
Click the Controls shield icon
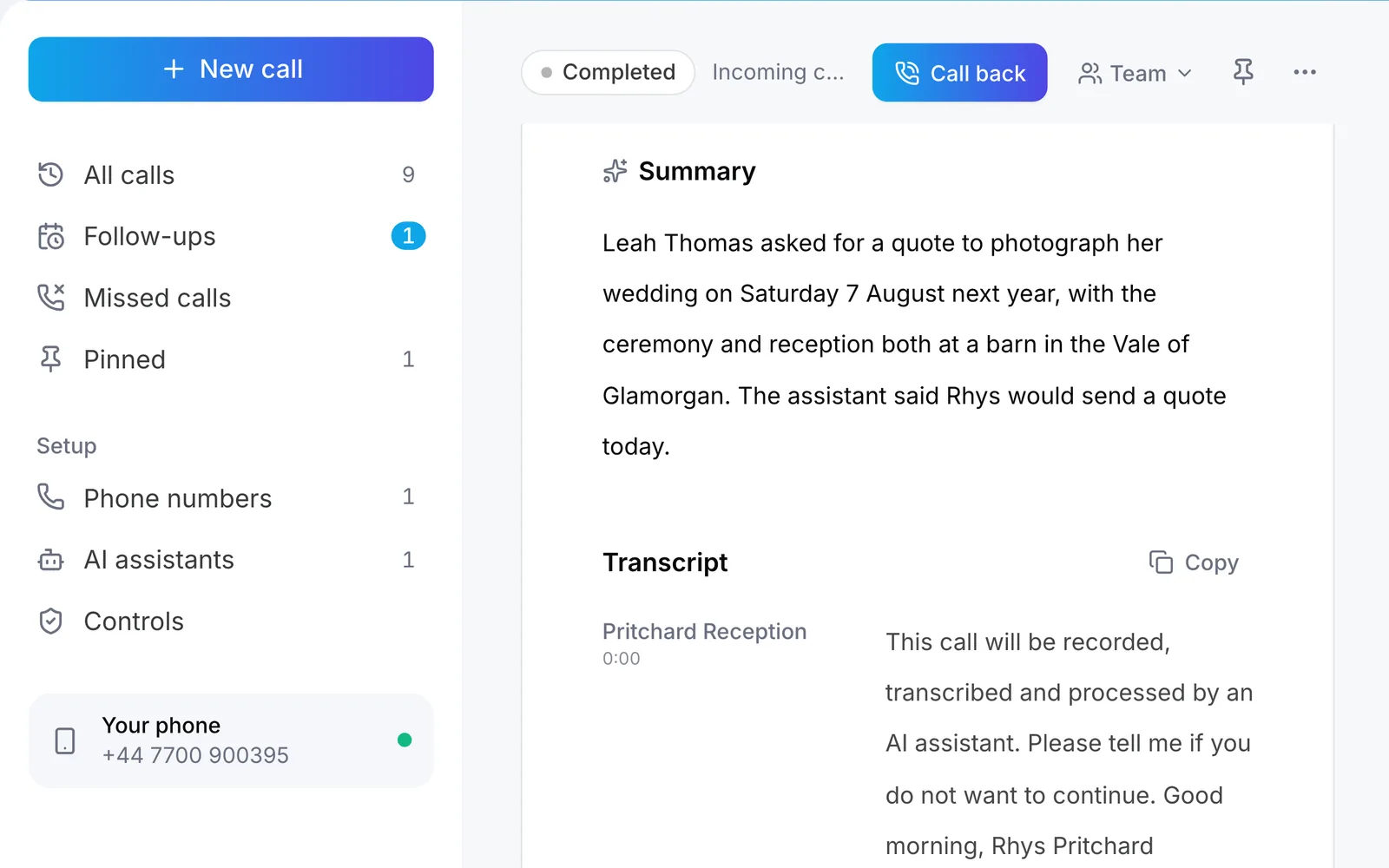tap(51, 621)
